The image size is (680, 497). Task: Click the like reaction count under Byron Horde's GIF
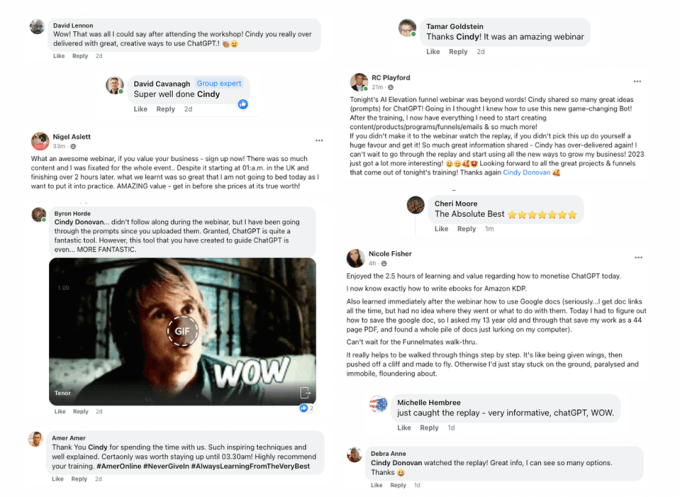[x=307, y=408]
